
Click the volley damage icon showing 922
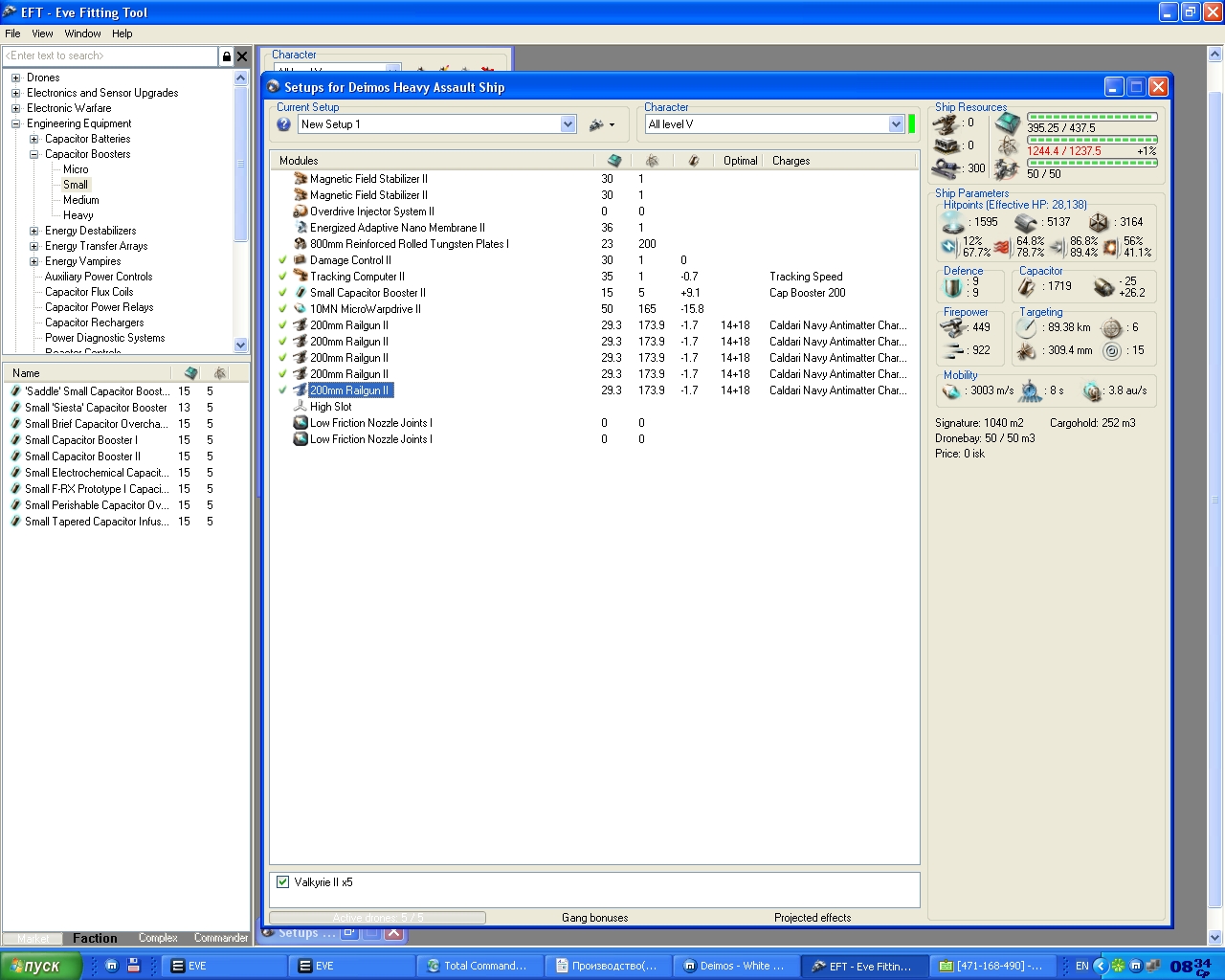point(953,350)
